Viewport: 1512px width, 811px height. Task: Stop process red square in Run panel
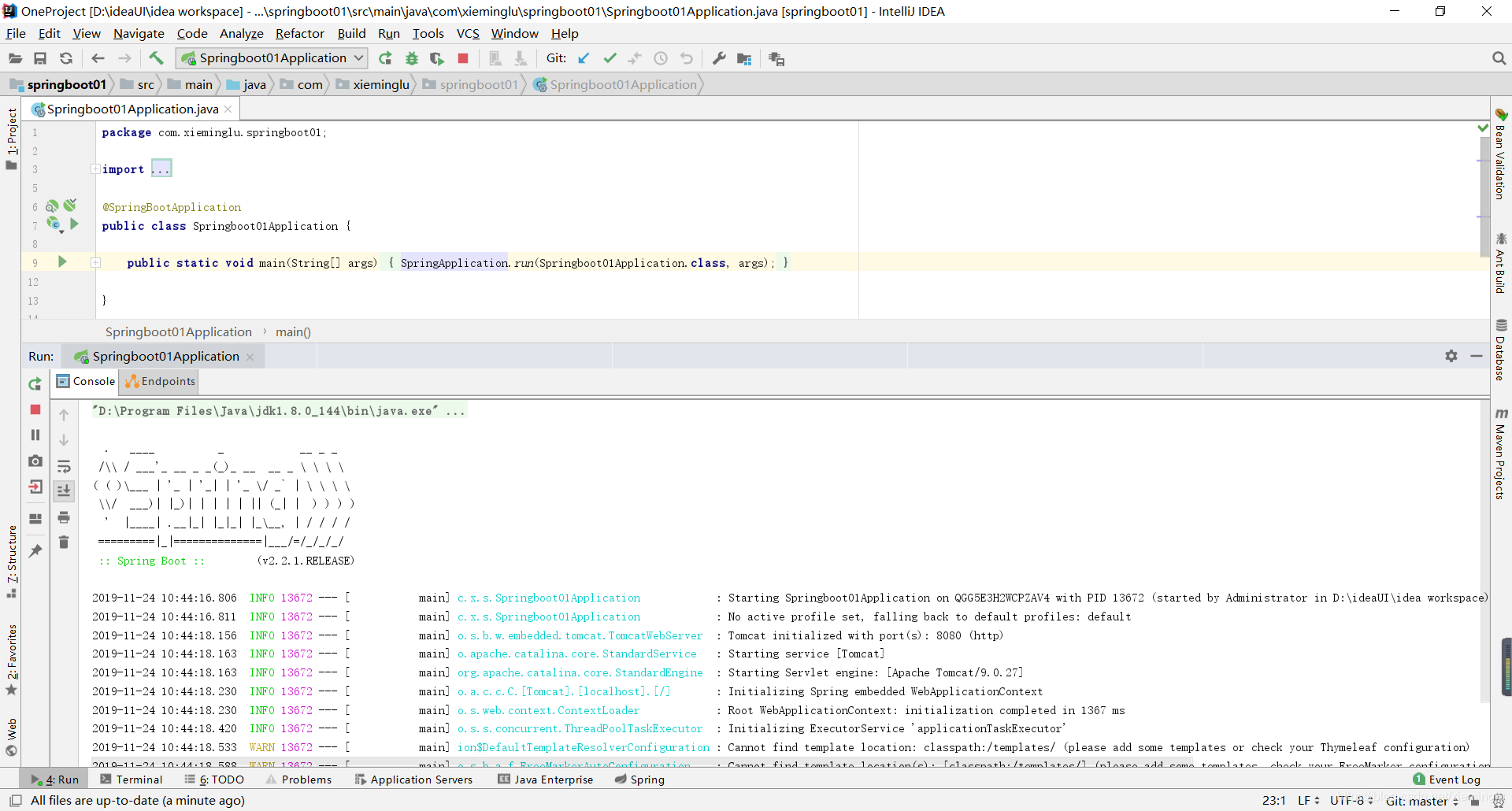pos(35,409)
